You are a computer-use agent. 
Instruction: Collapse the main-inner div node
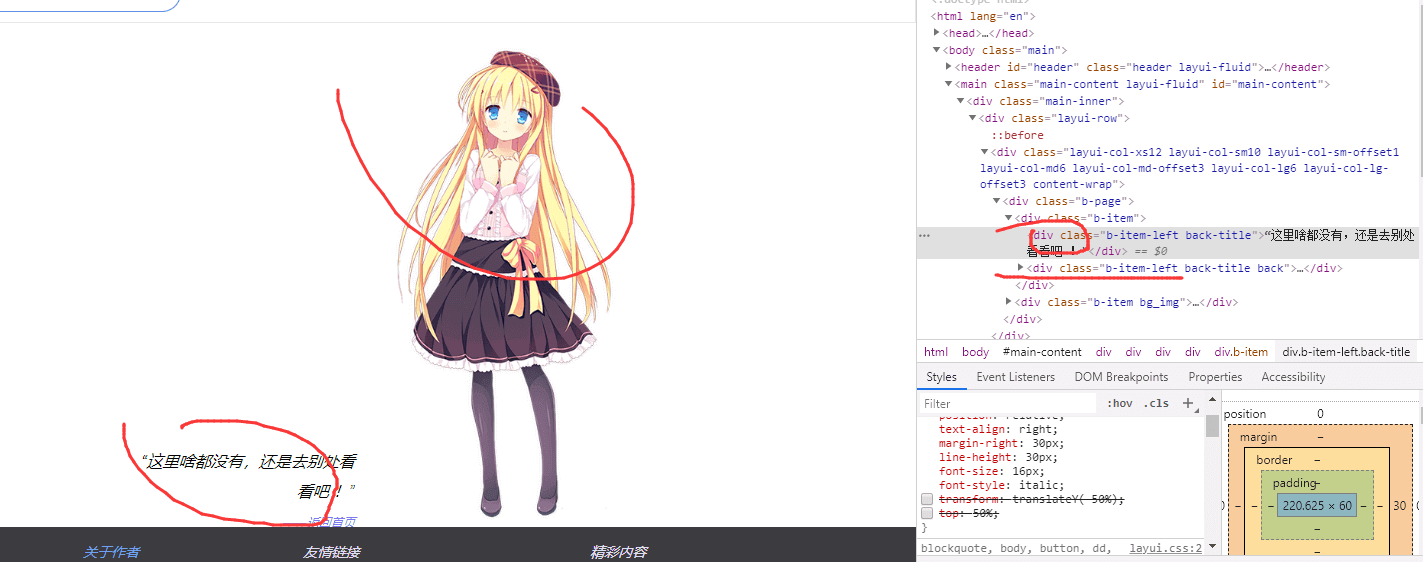(x=961, y=101)
